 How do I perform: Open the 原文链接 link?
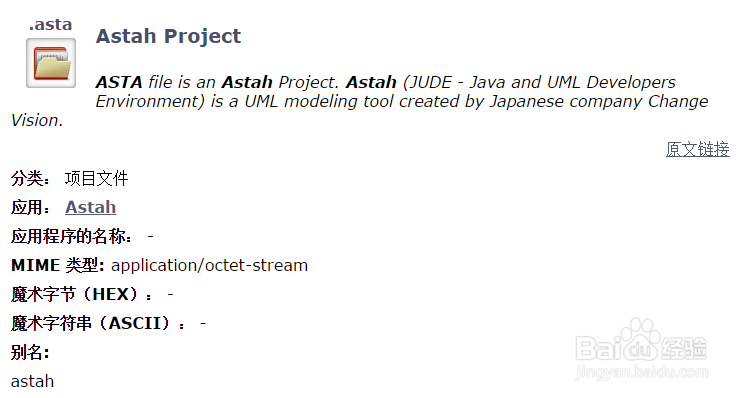pyautogui.click(x=697, y=149)
